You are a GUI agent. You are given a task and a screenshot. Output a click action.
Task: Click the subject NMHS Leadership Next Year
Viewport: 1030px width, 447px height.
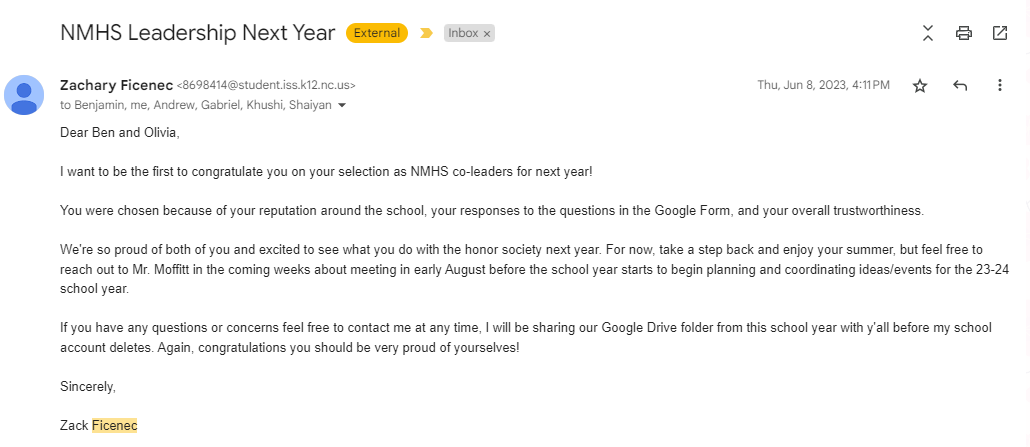[x=197, y=33]
